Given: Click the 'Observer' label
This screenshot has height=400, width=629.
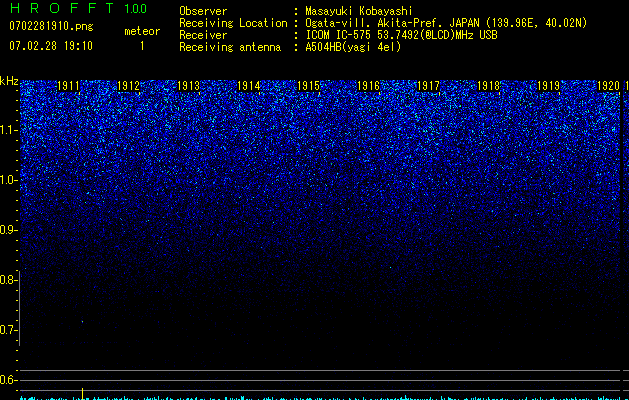Looking at the screenshot, I should [x=203, y=11].
